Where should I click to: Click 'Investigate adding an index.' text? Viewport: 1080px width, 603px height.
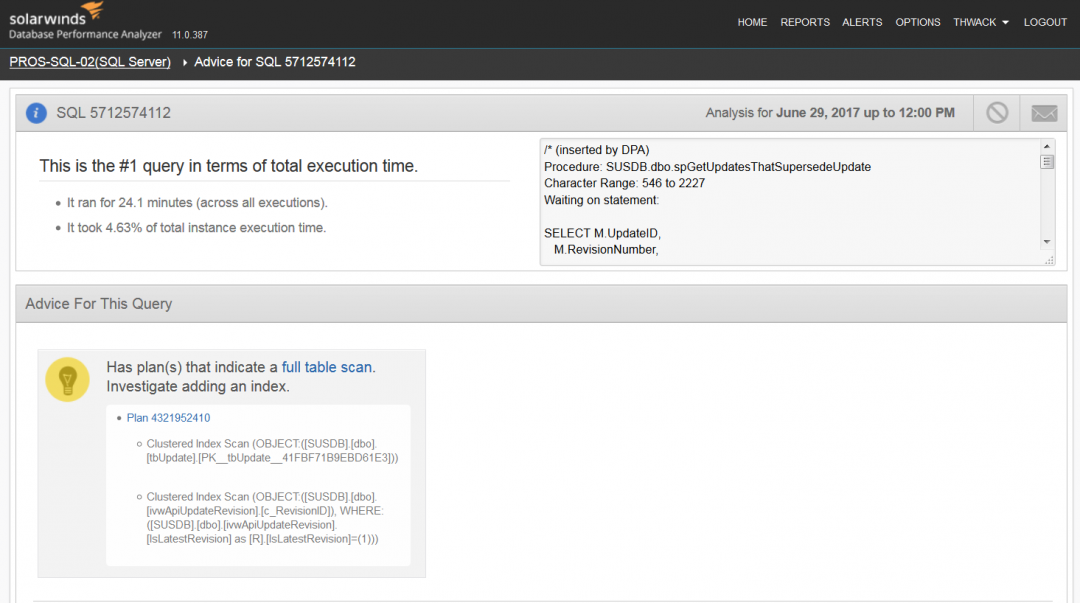tap(198, 387)
